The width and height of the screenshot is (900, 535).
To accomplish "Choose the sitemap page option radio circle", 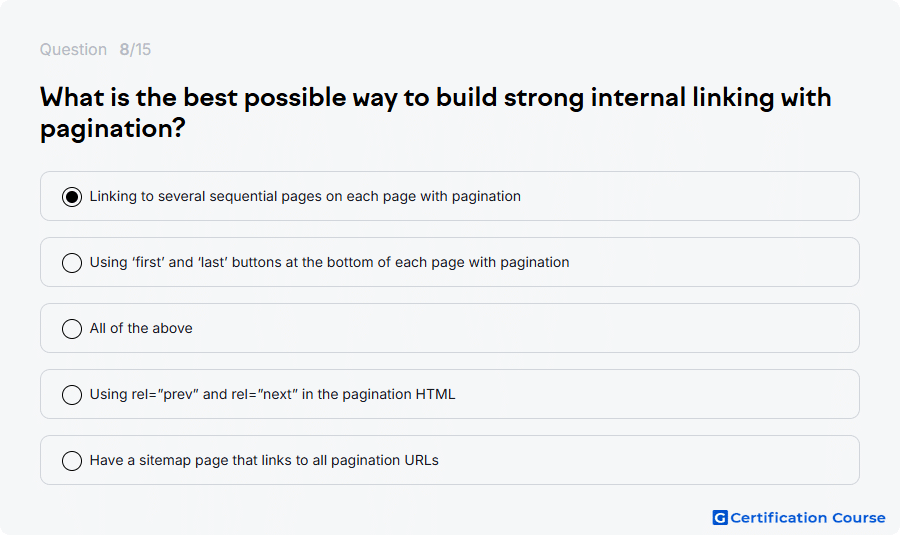I will click(x=72, y=461).
